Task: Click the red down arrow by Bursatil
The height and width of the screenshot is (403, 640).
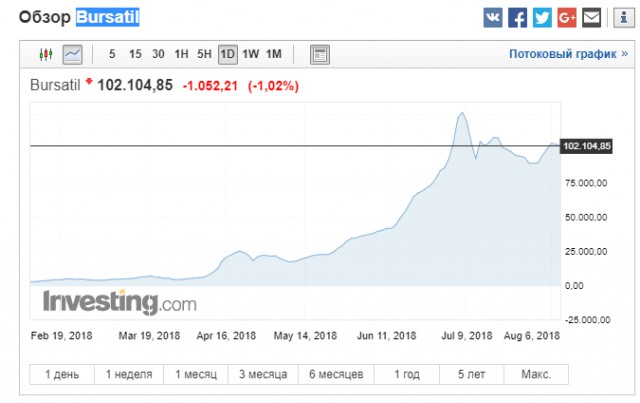Action: click(89, 82)
